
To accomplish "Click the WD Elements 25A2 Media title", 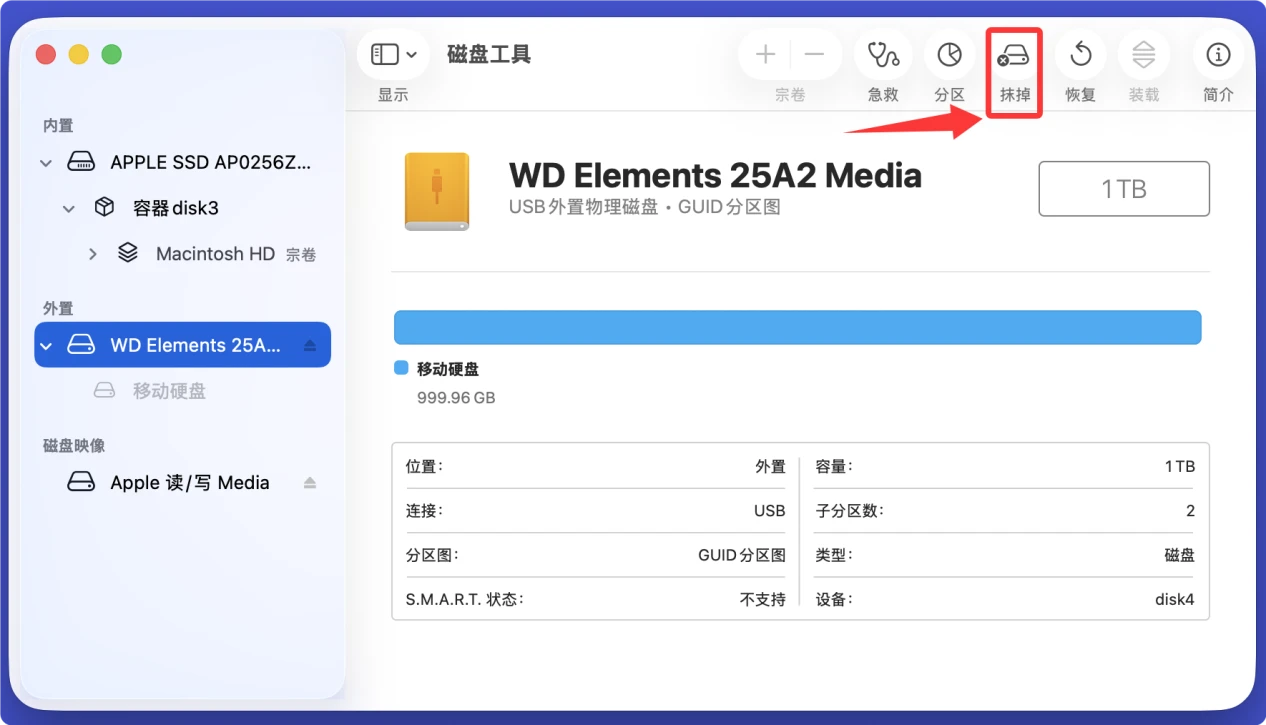I will tap(715, 176).
